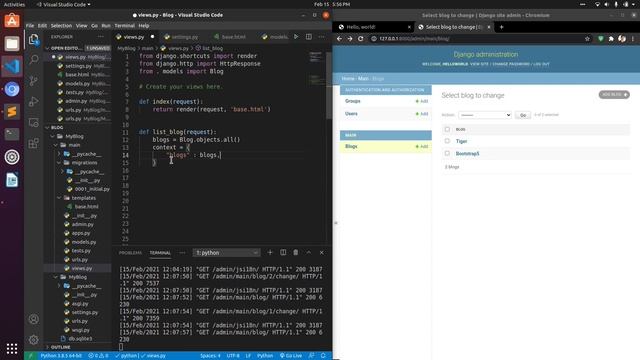Click Go Live in the status bar
Viewport: 640px width, 360px height.
tap(291, 356)
